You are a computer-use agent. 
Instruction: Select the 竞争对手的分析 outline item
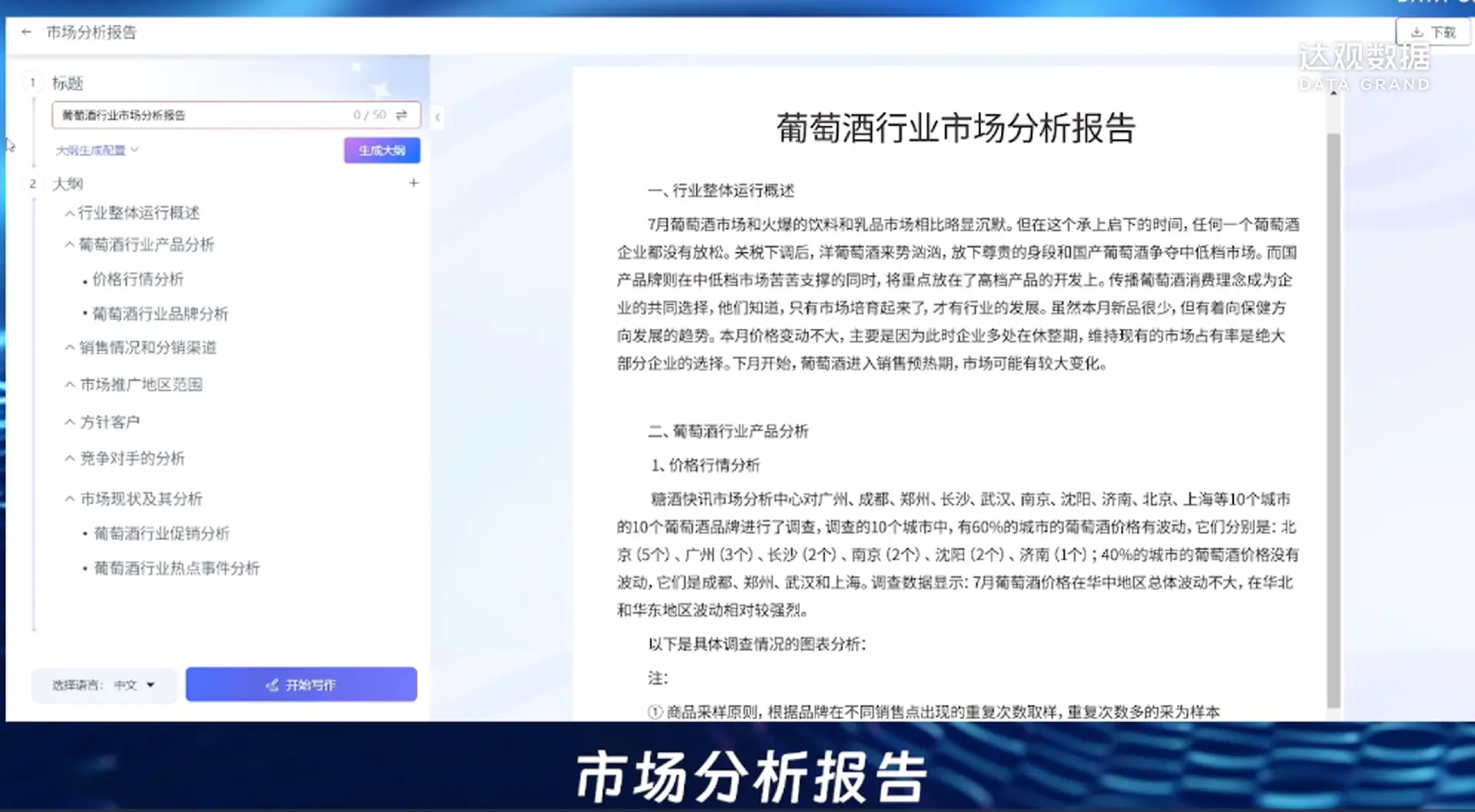(133, 459)
